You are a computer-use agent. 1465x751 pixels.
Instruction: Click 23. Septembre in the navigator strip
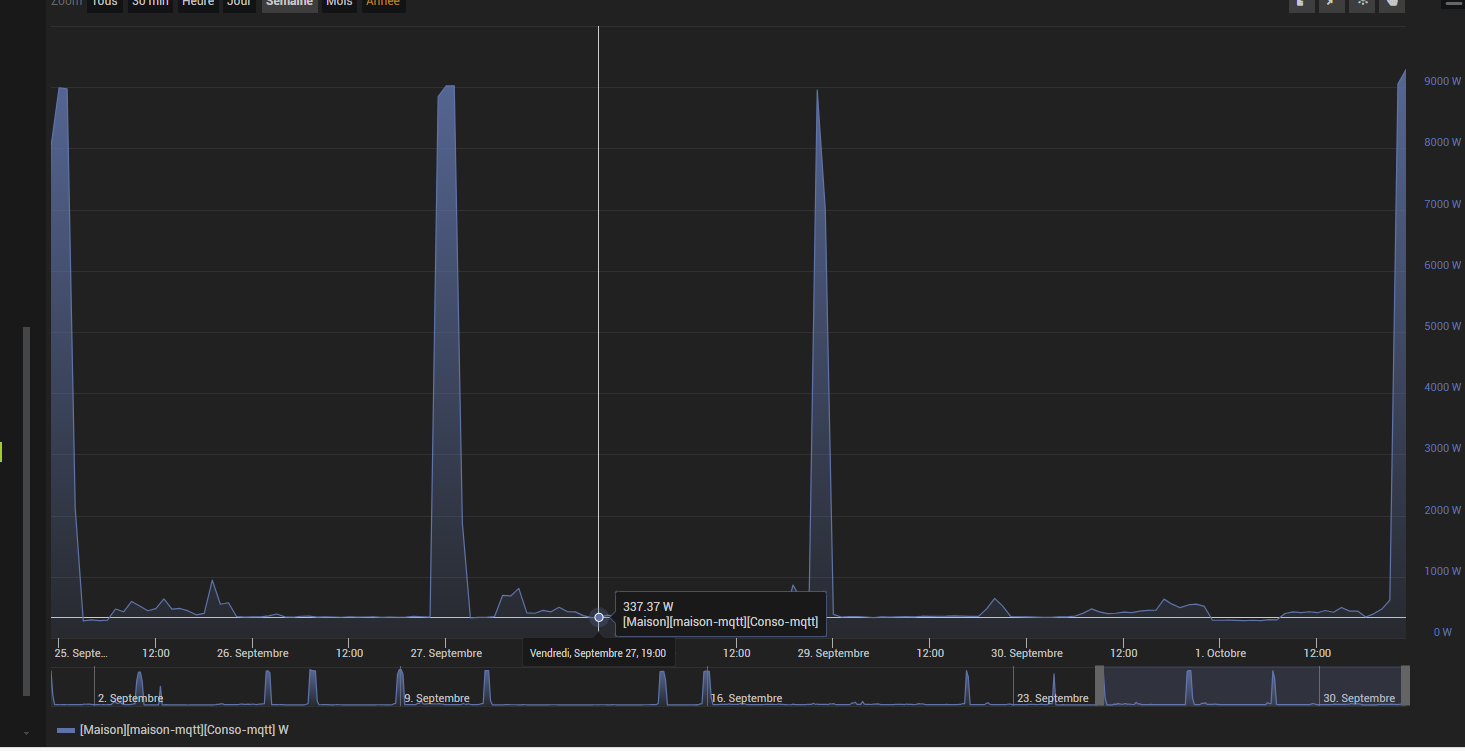coord(1052,698)
